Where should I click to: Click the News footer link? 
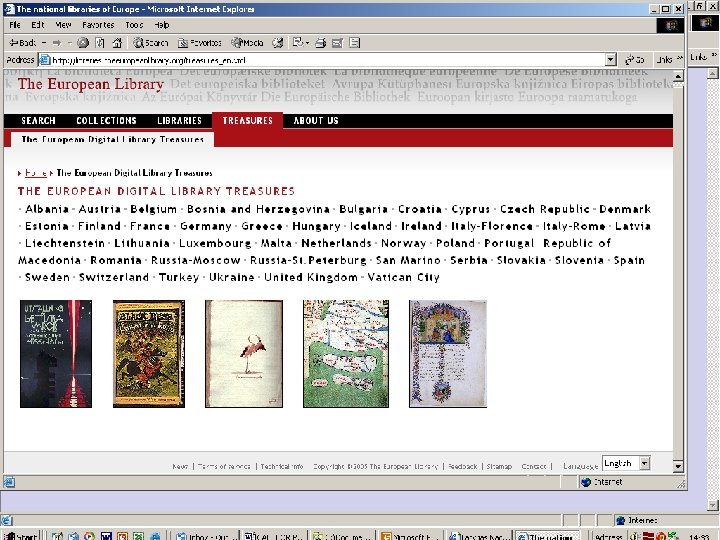180,466
